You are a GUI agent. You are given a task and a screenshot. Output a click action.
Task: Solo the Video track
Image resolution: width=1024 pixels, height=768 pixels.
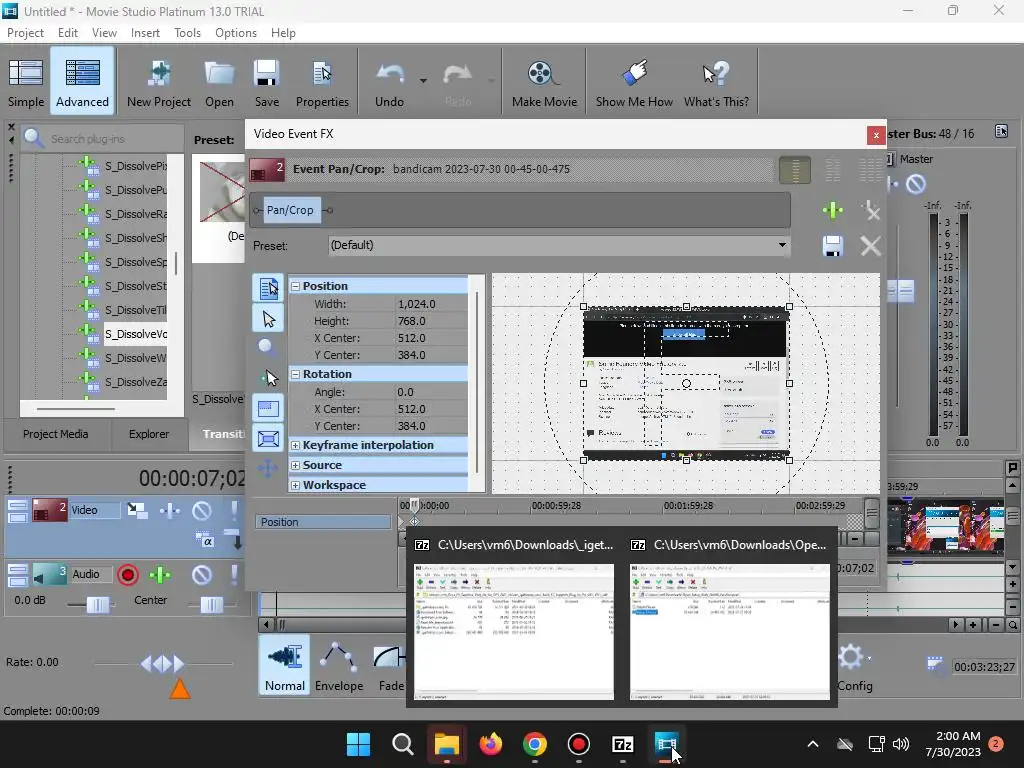pos(234,510)
